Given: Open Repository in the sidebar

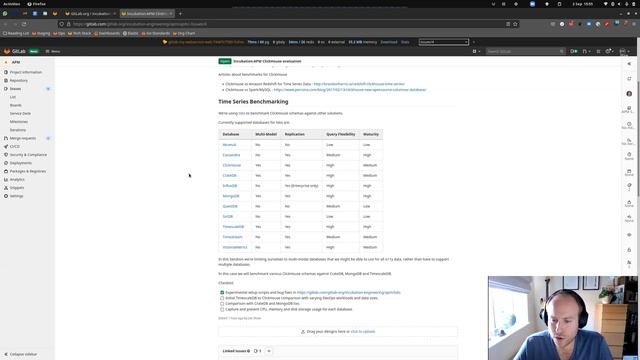Looking at the screenshot, I should pos(19,80).
